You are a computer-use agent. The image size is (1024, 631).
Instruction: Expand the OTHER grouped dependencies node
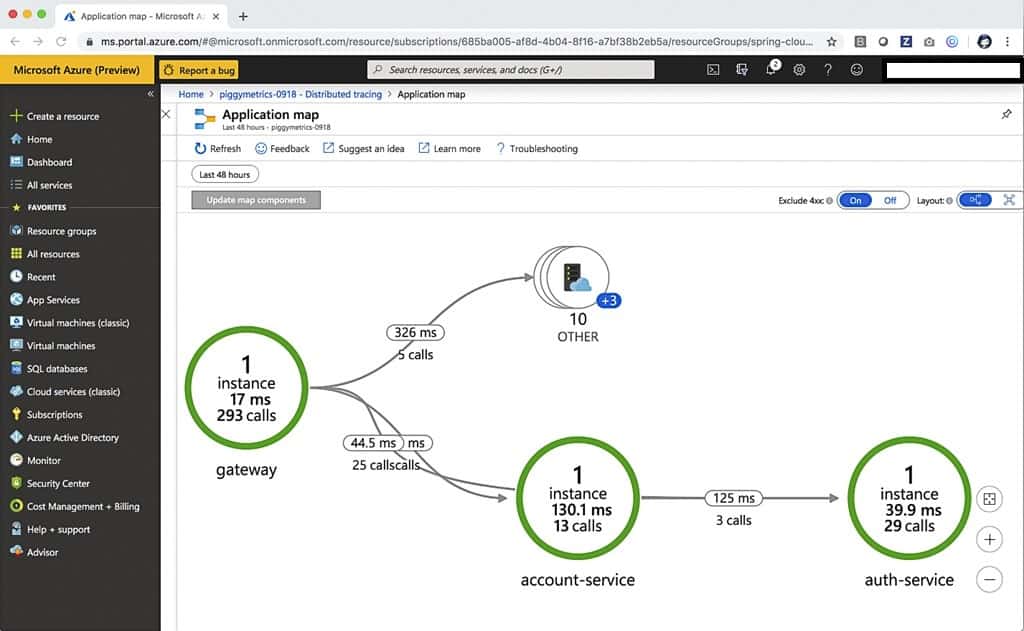(x=572, y=277)
